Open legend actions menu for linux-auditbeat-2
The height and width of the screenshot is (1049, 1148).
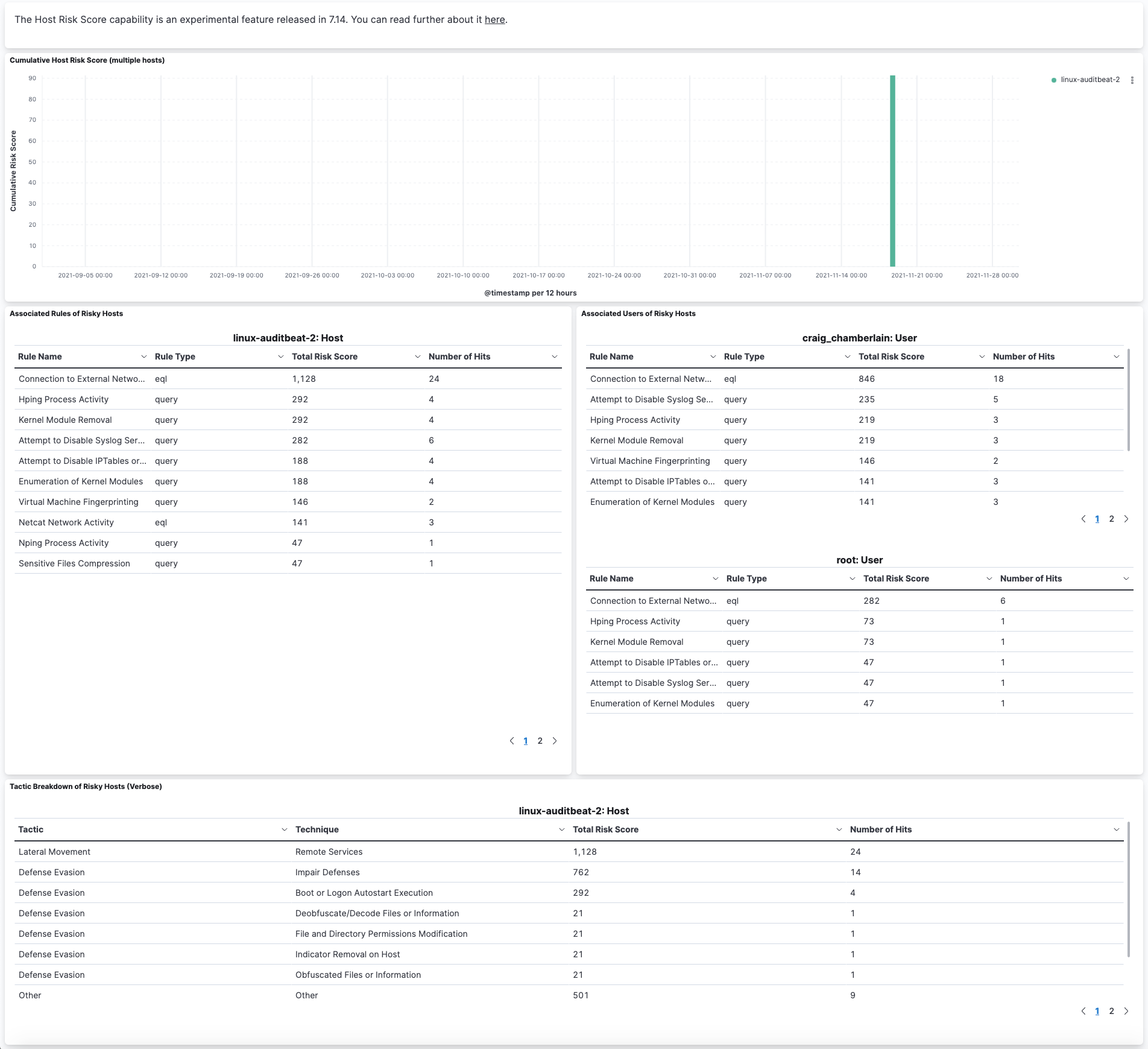click(x=1131, y=79)
